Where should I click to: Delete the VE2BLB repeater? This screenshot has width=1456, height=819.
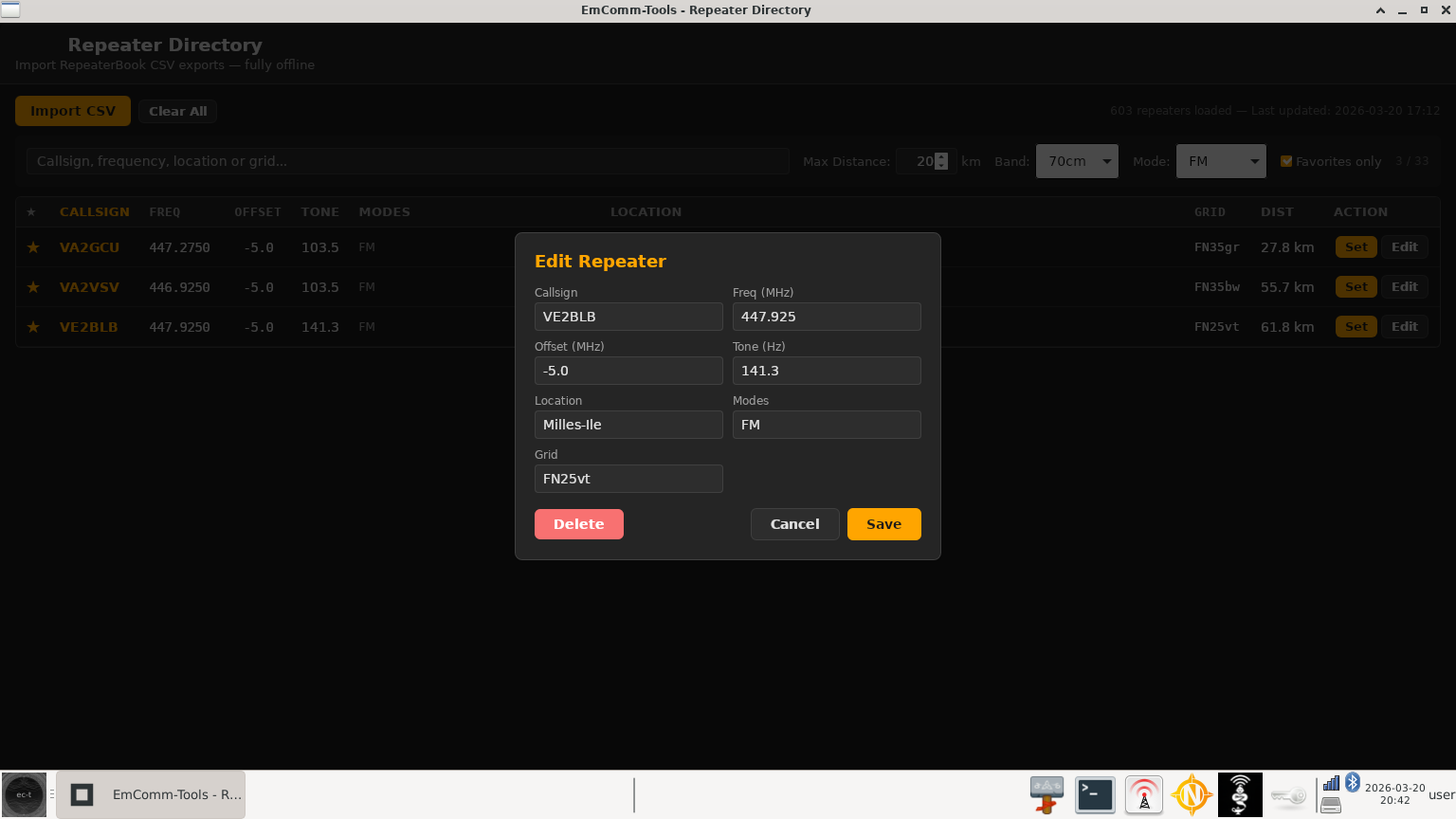[x=579, y=524]
